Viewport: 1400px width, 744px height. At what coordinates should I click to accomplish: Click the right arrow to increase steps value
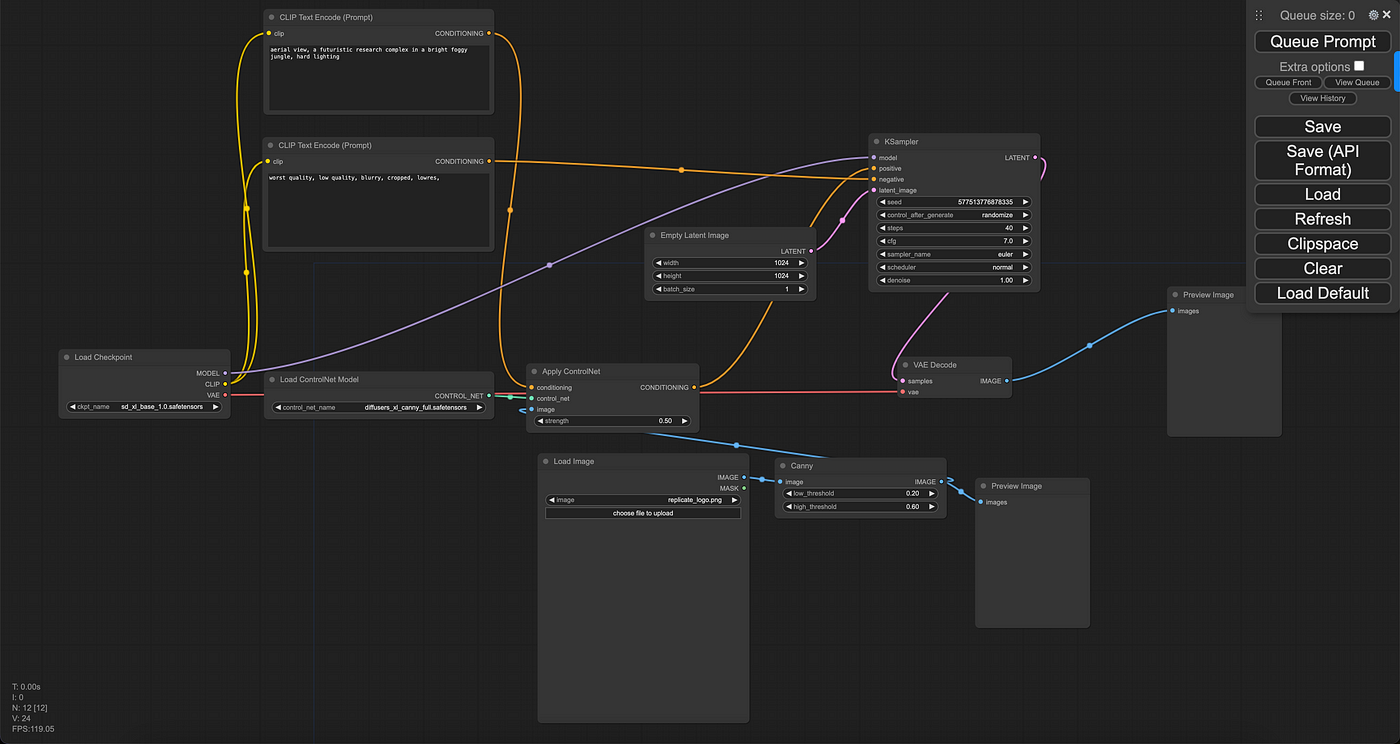pyautogui.click(x=1025, y=228)
